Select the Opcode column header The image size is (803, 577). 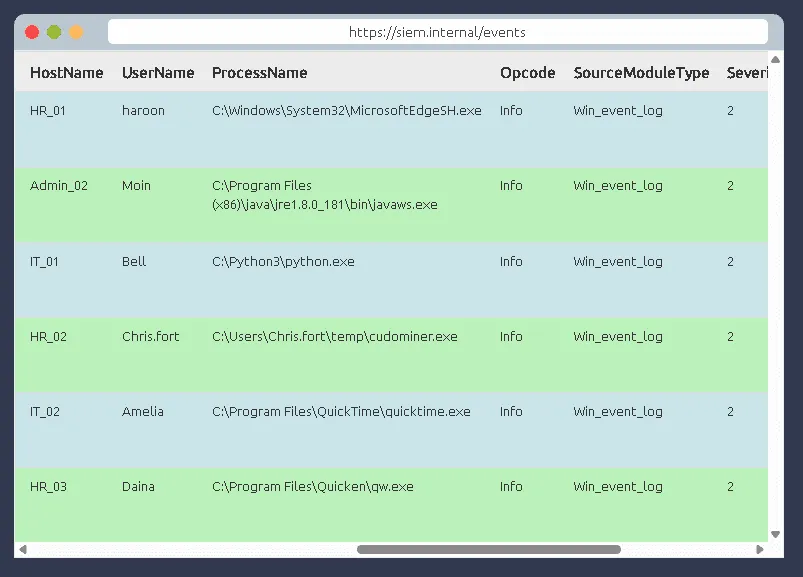(527, 73)
